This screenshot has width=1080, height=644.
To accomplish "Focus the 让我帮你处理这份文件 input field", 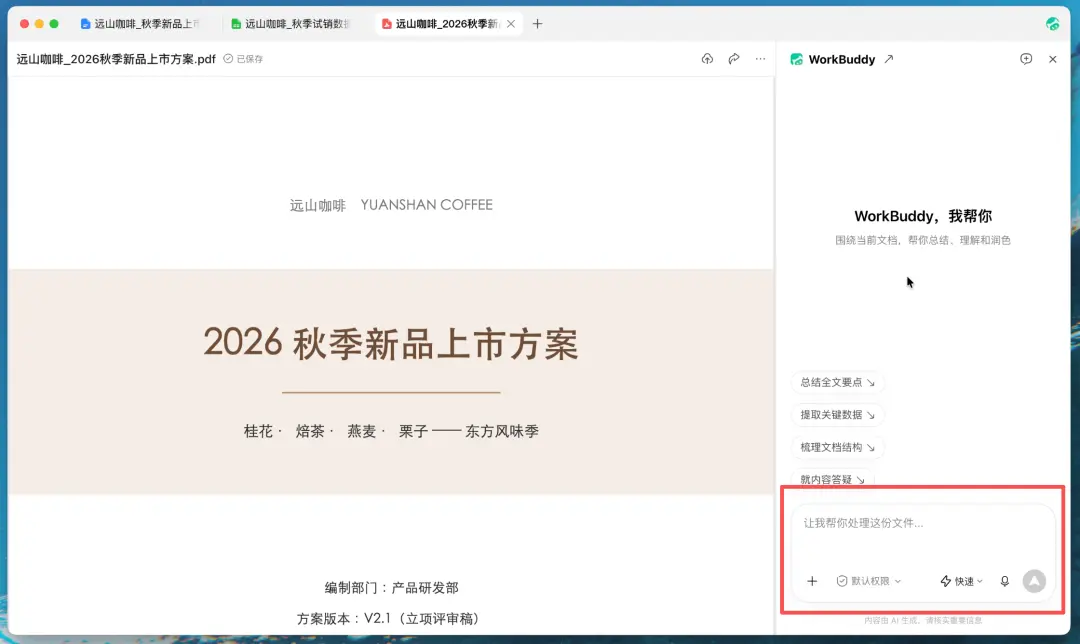I will click(x=922, y=523).
